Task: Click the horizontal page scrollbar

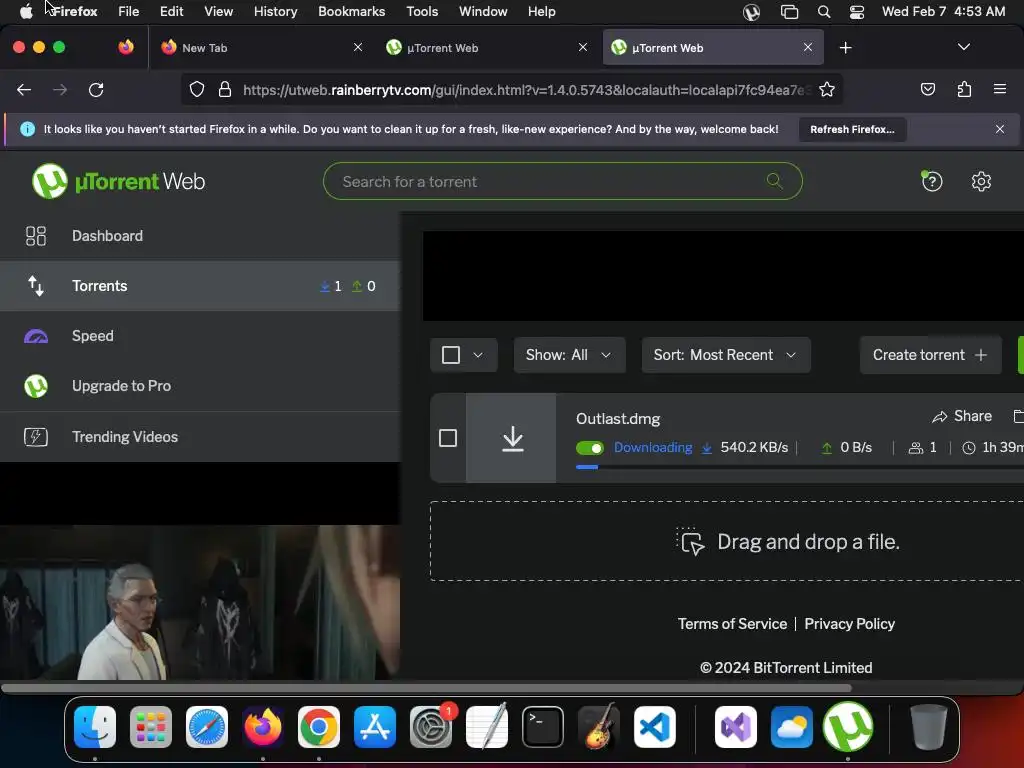Action: [426, 688]
